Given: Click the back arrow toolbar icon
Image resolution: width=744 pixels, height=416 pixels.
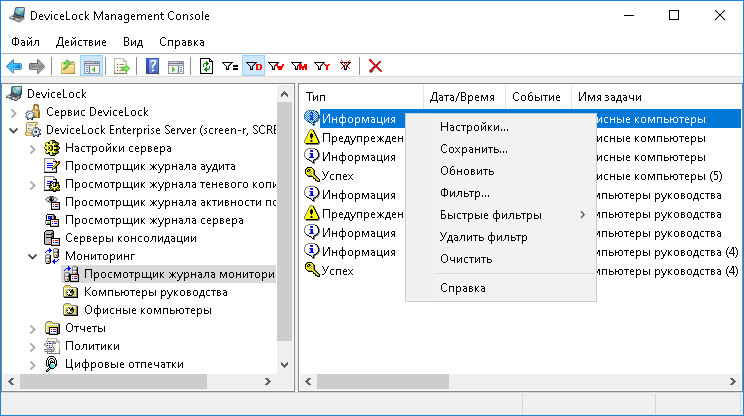Looking at the screenshot, I should point(14,67).
